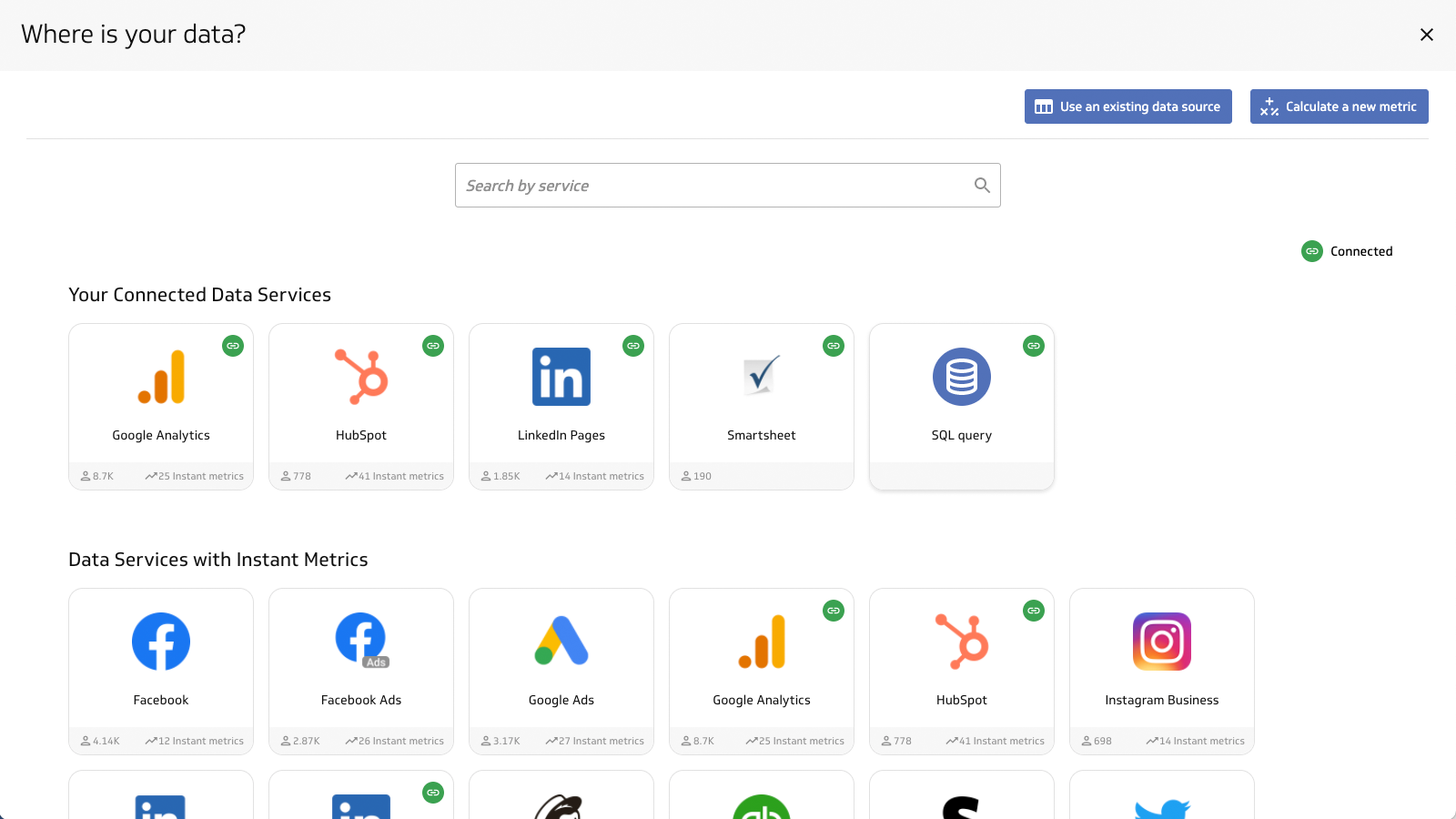Click the 1.85K user count on LinkedIn Pages
The height and width of the screenshot is (819, 1456).
(500, 476)
